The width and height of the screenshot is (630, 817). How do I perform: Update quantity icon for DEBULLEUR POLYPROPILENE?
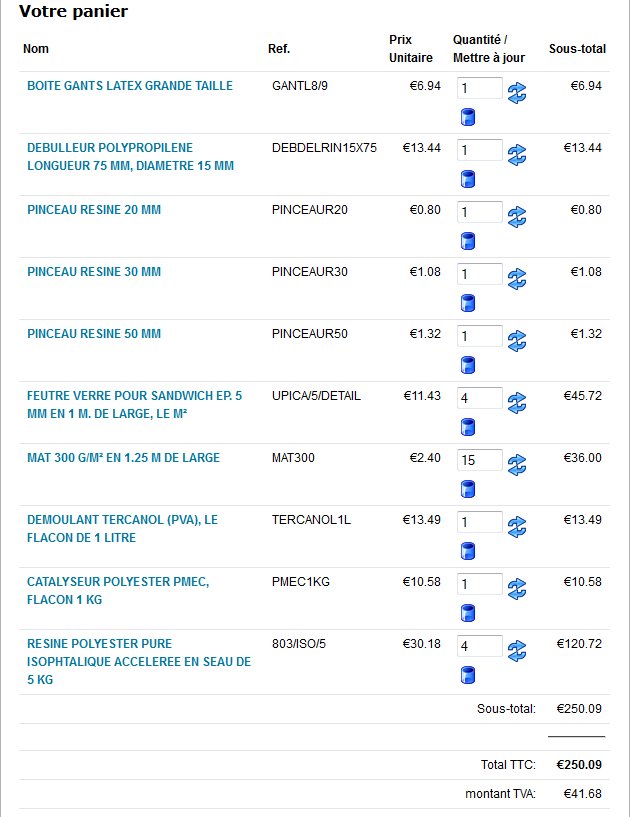tap(517, 155)
